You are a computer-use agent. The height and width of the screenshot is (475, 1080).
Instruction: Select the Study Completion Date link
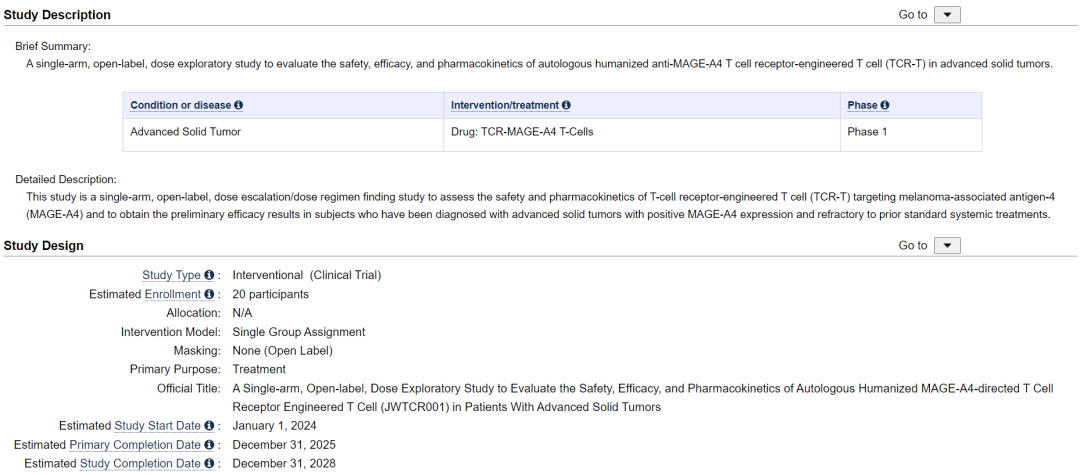[140, 464]
